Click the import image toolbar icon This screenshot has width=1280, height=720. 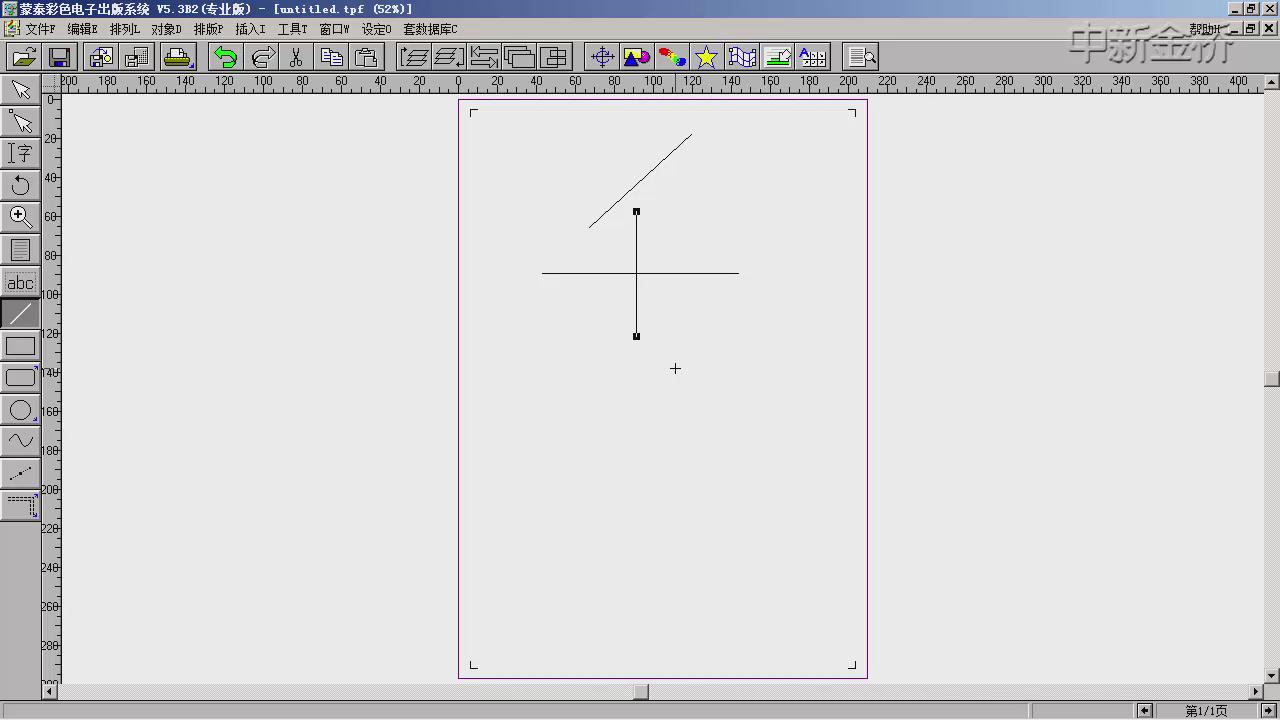101,57
